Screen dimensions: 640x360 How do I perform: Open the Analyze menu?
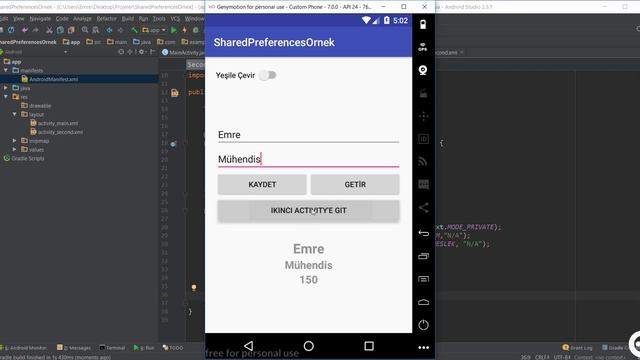(x=82, y=19)
